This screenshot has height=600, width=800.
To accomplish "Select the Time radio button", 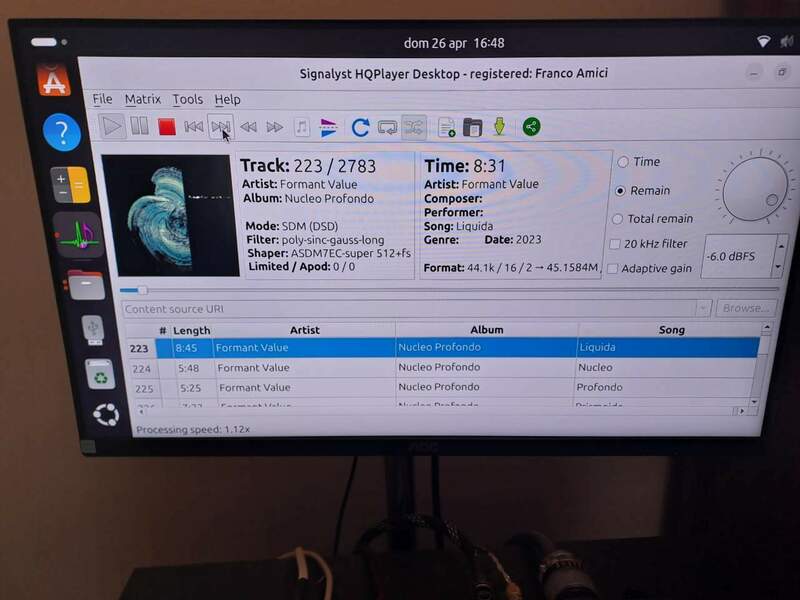I will coord(623,162).
